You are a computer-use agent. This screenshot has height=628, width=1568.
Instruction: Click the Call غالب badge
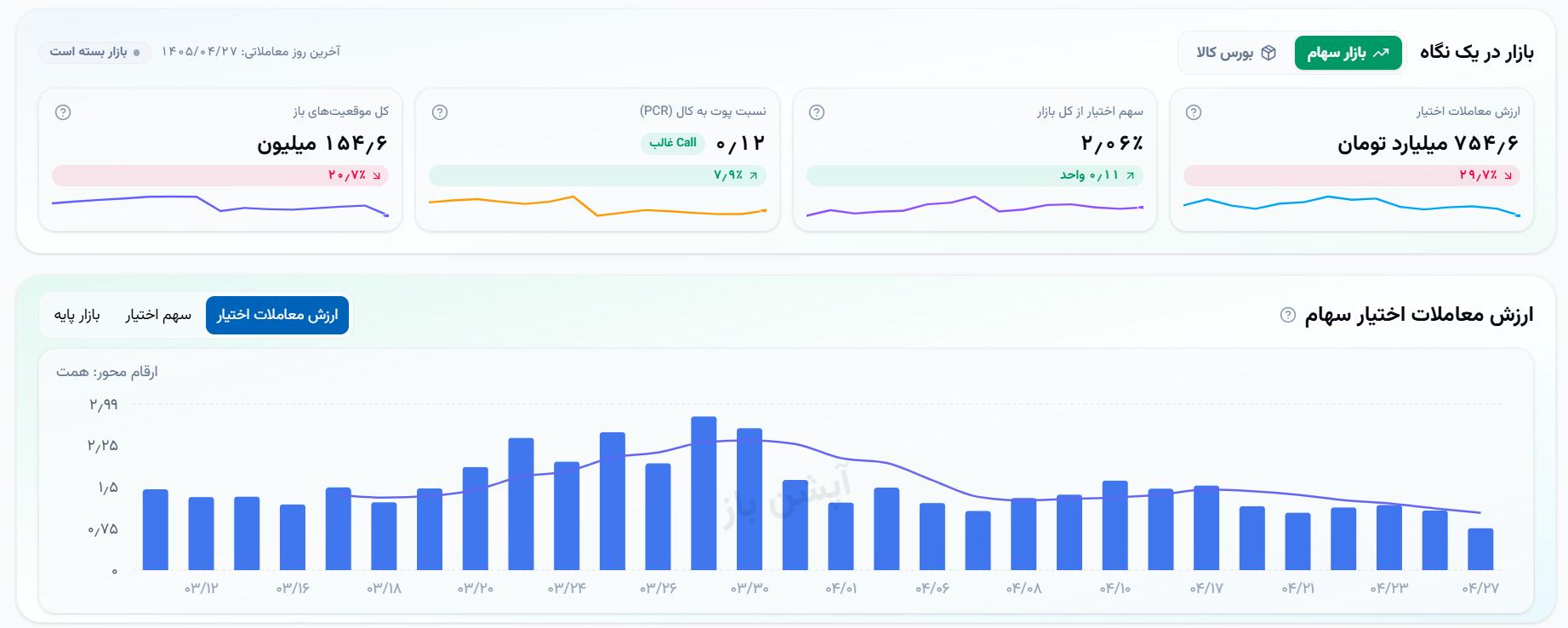pyautogui.click(x=673, y=142)
